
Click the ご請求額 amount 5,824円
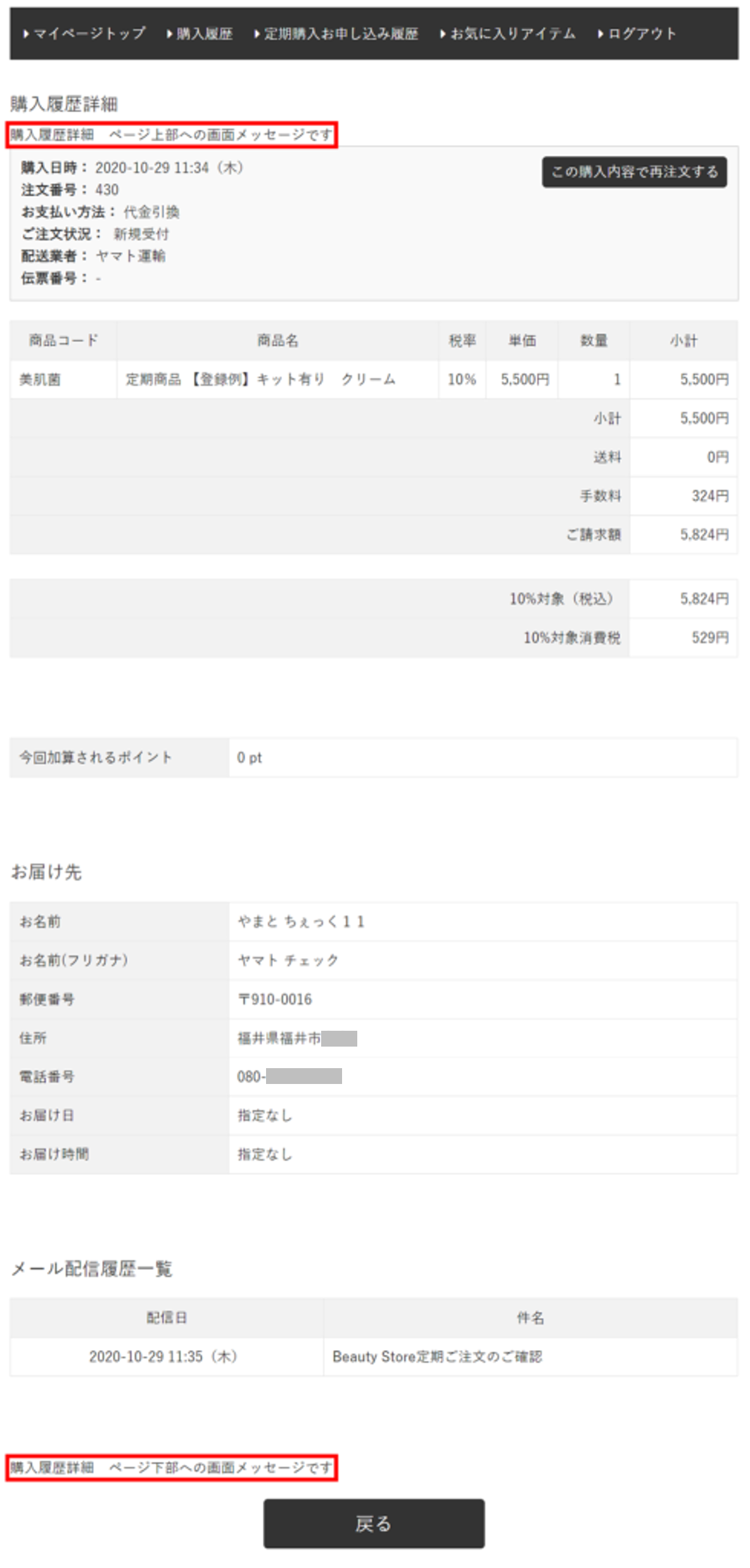(x=704, y=535)
